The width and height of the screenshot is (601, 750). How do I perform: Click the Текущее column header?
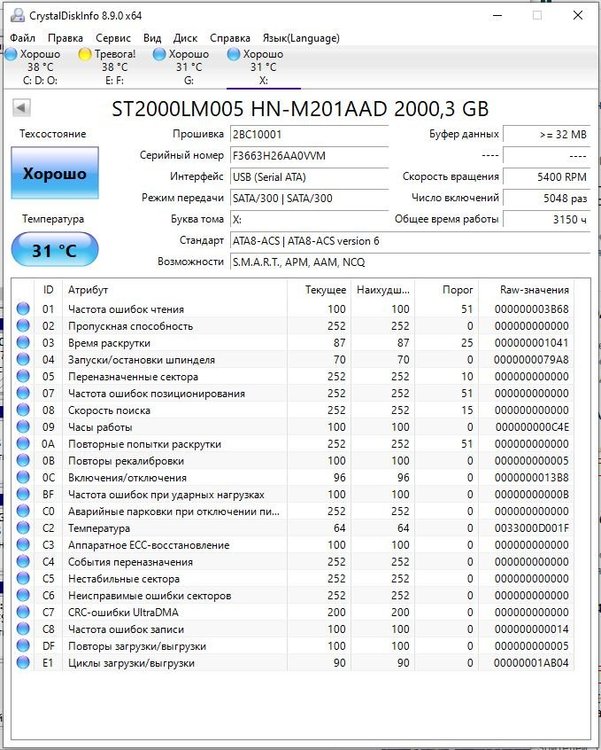(x=319, y=290)
